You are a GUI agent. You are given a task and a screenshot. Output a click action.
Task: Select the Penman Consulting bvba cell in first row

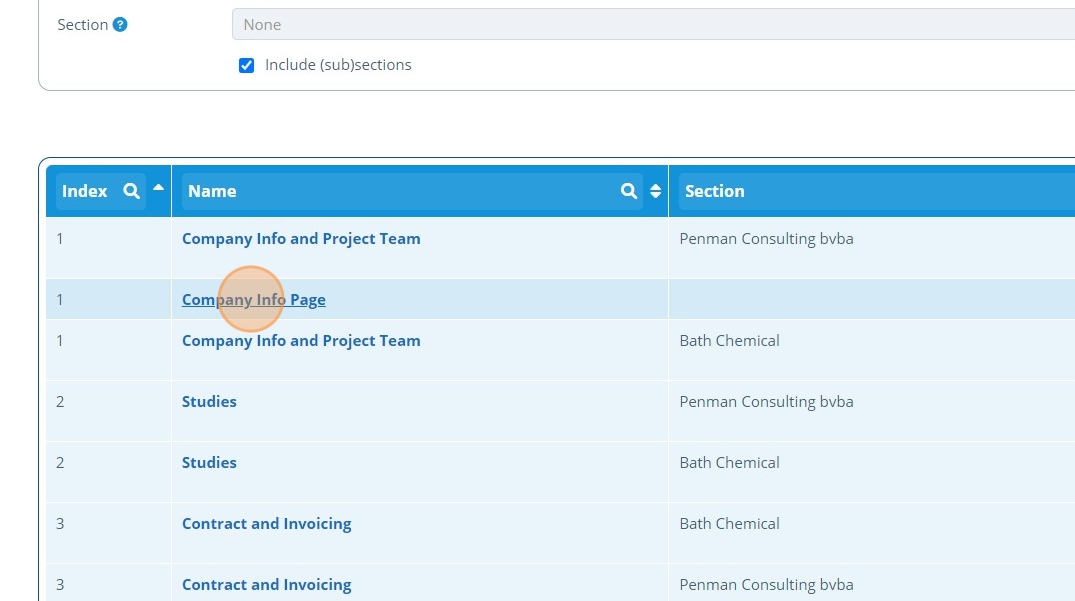point(766,239)
